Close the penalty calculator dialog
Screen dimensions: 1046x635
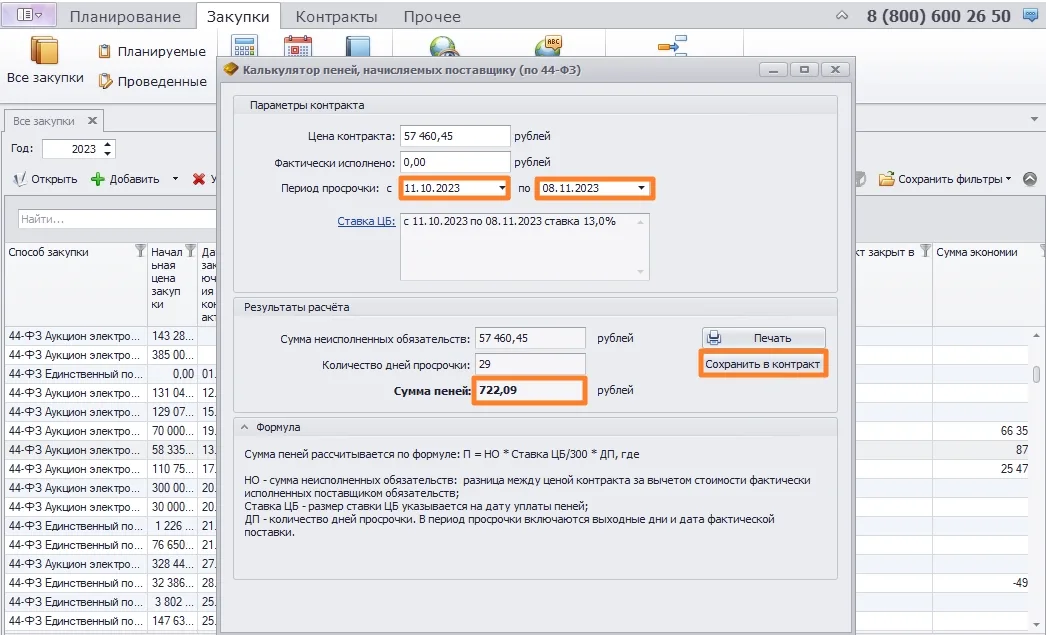(x=835, y=69)
